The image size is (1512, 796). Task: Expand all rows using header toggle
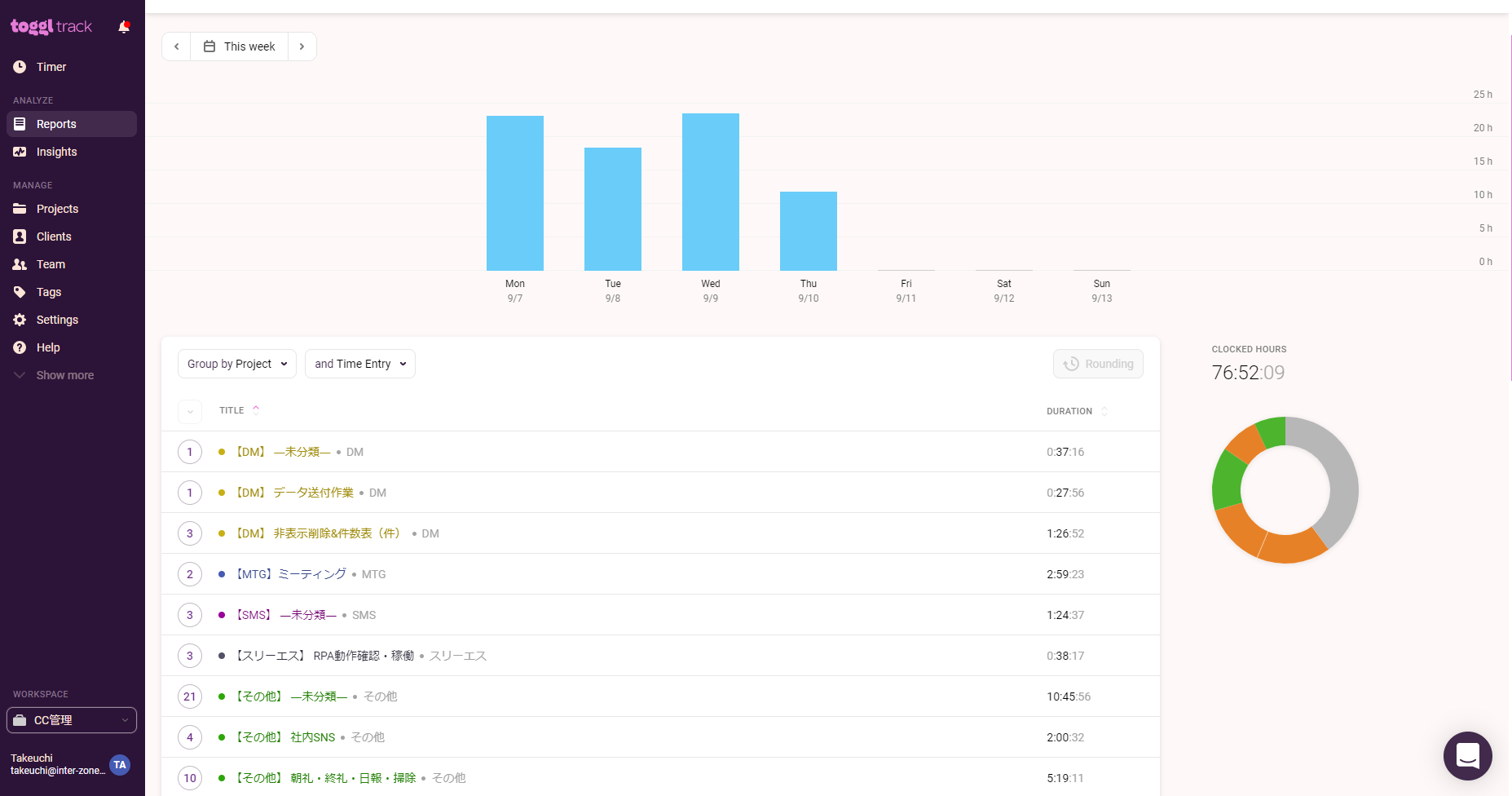tap(190, 412)
